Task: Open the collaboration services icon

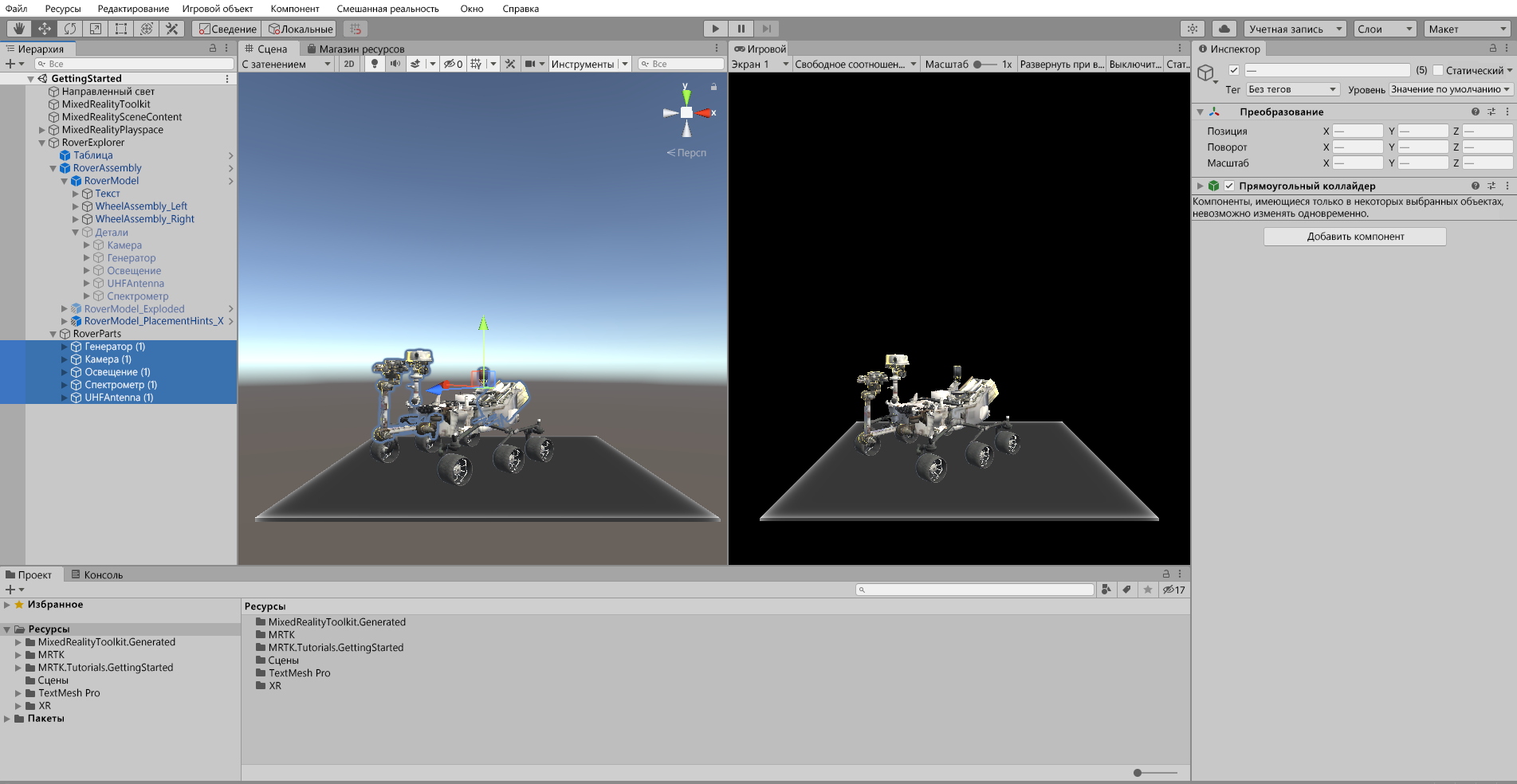Action: 1193,29
